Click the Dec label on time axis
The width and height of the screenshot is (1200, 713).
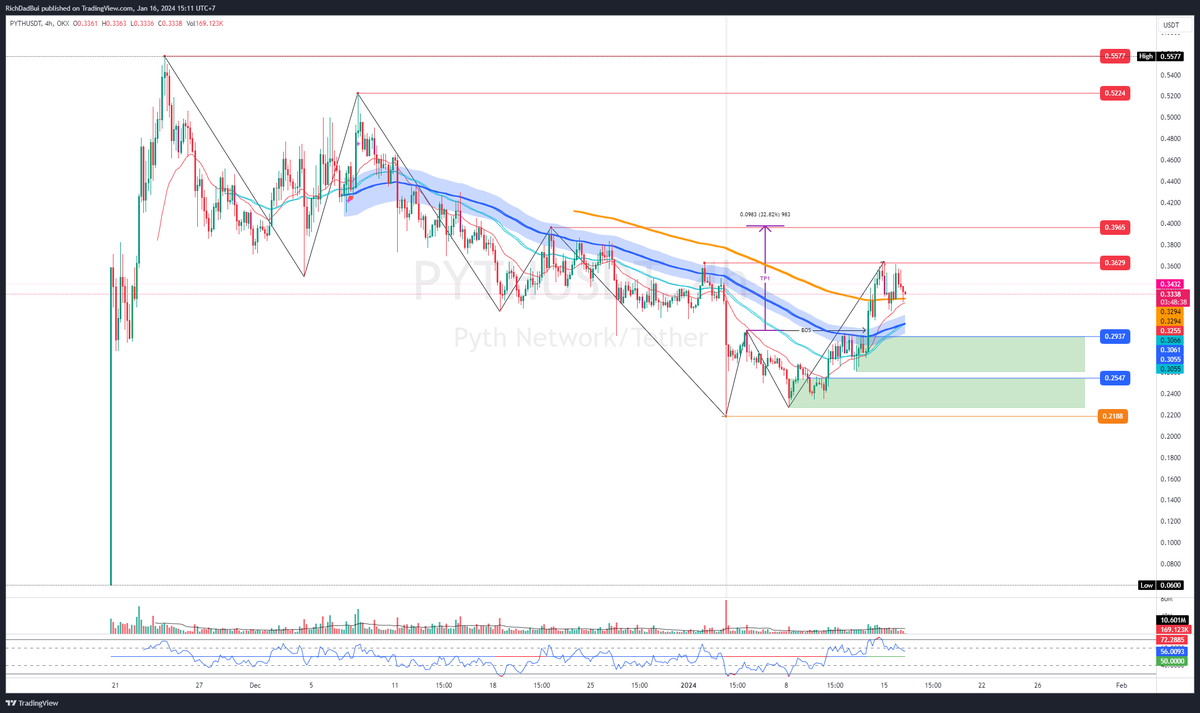pyautogui.click(x=254, y=685)
